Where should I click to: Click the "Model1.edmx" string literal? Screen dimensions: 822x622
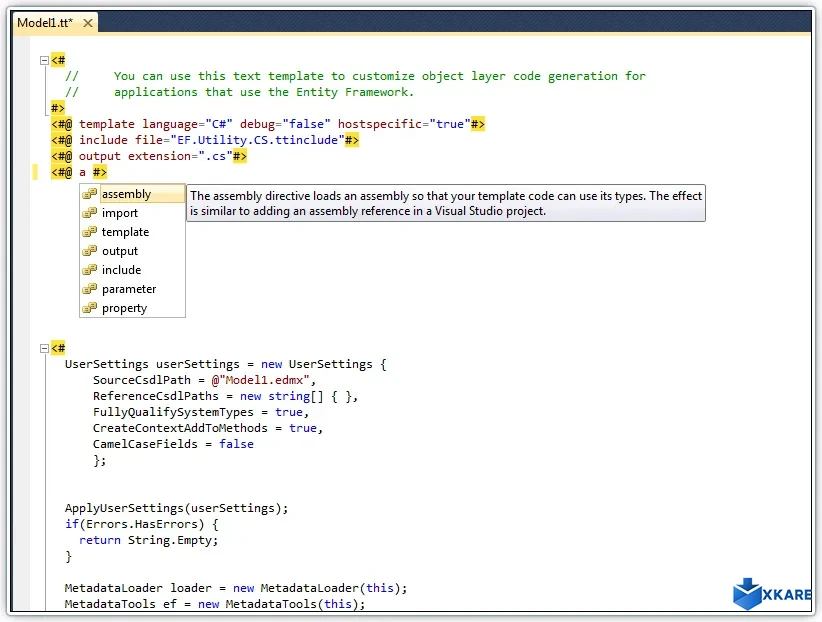(x=264, y=380)
